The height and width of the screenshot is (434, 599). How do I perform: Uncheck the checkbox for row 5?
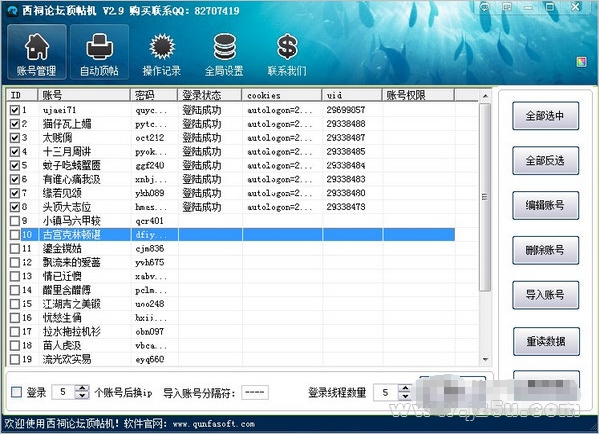(15, 165)
